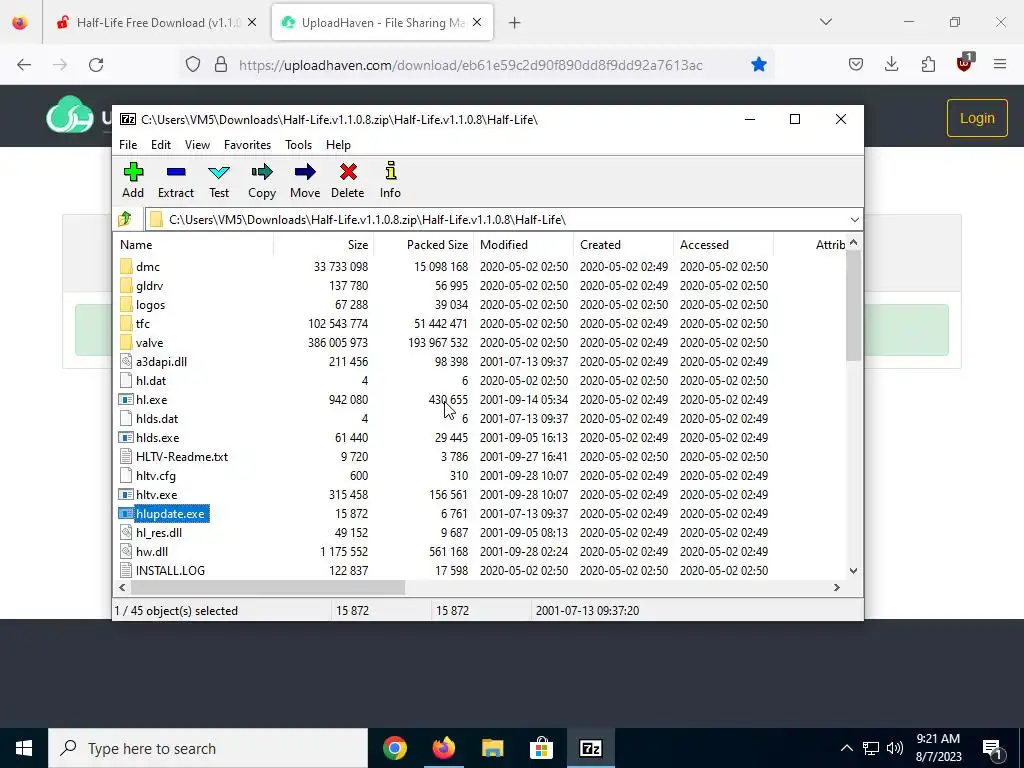
Task: Bookmark star icon in Firefox address bar
Action: pyautogui.click(x=758, y=65)
